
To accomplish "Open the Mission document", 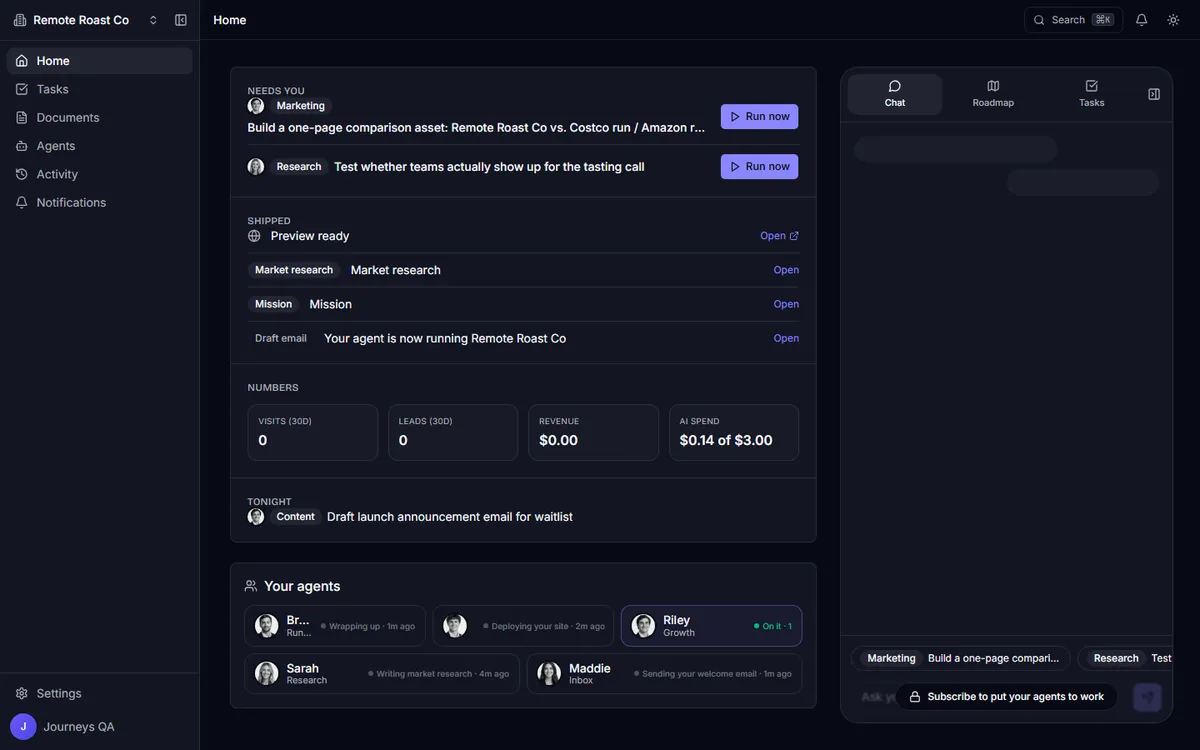I will 786,304.
